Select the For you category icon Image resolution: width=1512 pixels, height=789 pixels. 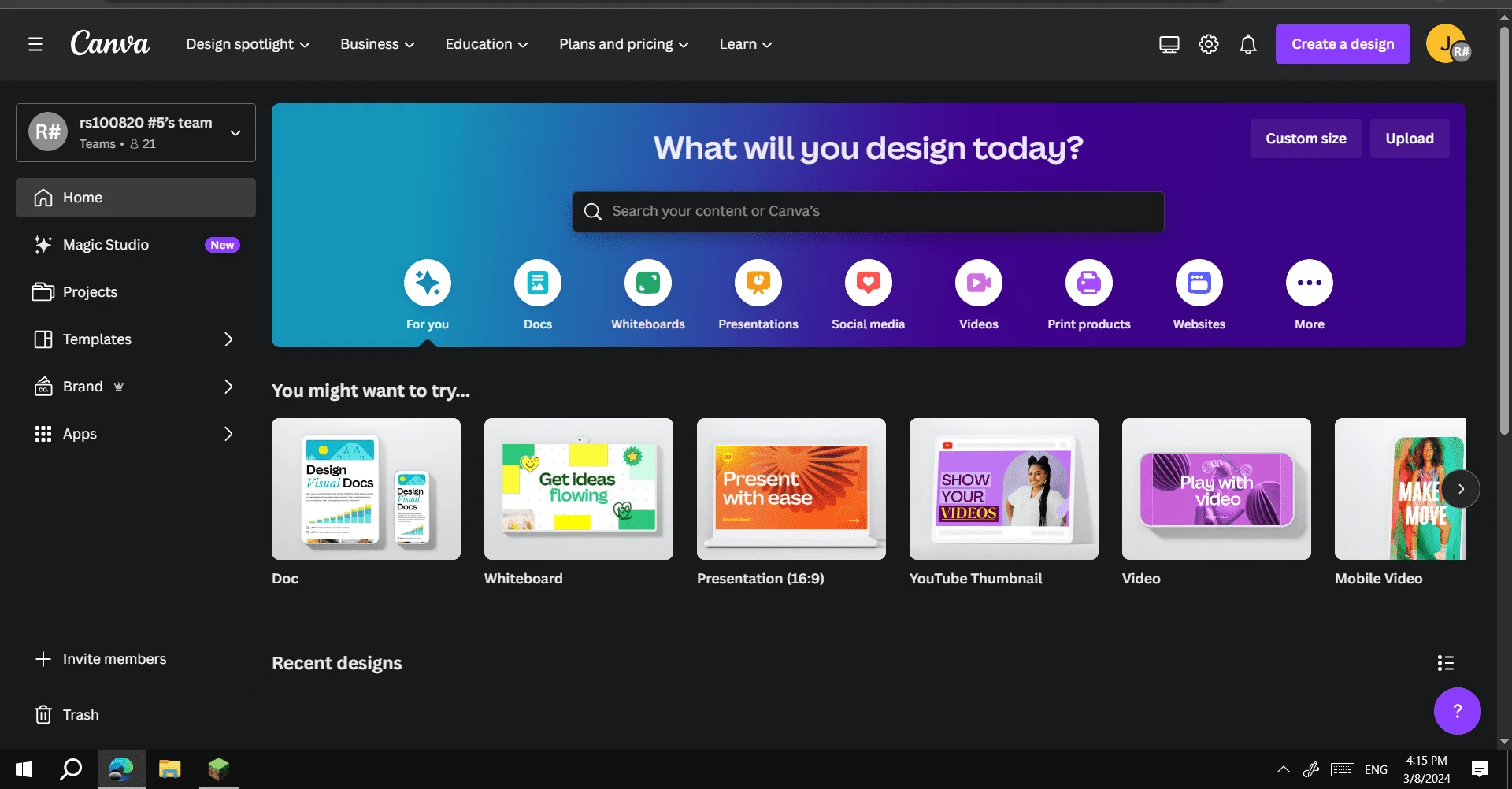click(x=428, y=283)
